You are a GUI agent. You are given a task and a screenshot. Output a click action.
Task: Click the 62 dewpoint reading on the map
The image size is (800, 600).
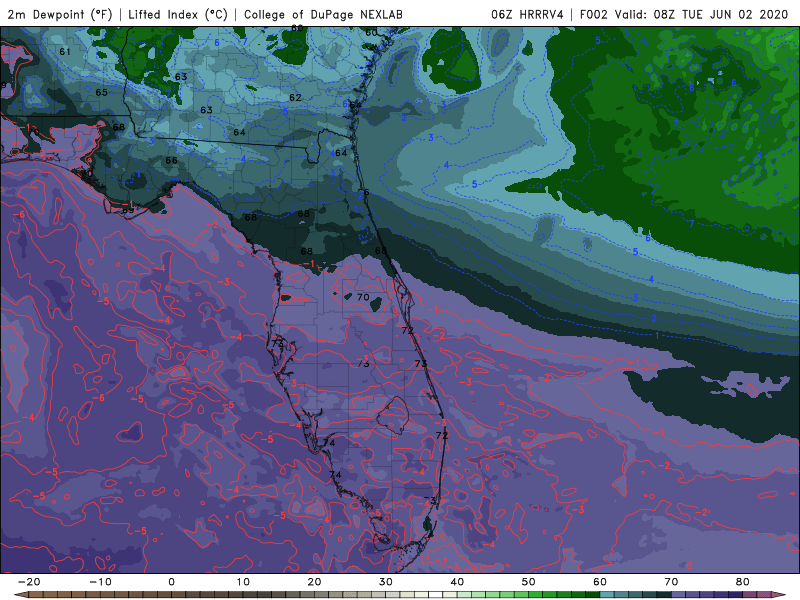(x=295, y=97)
